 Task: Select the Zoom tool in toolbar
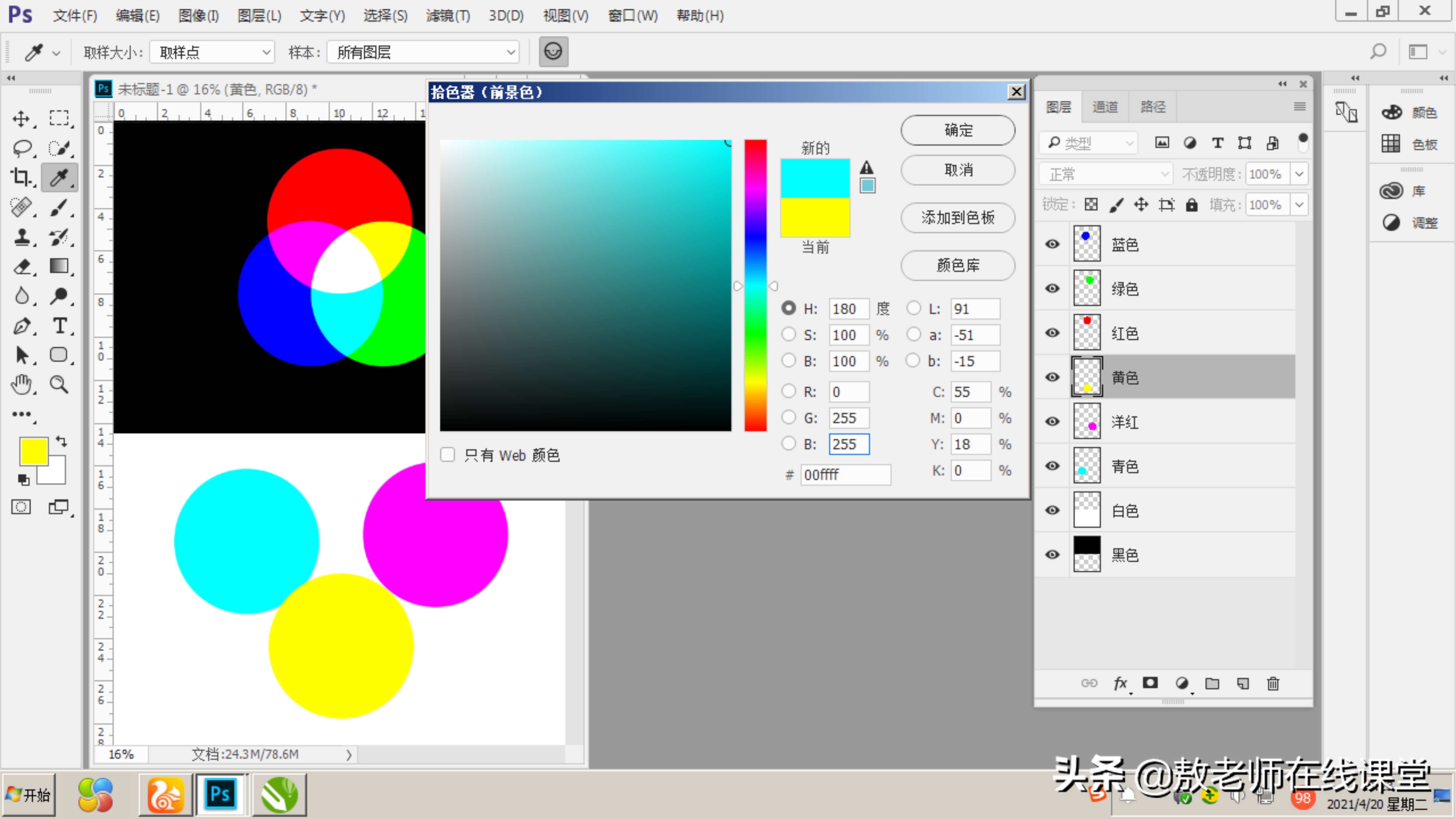click(x=59, y=385)
